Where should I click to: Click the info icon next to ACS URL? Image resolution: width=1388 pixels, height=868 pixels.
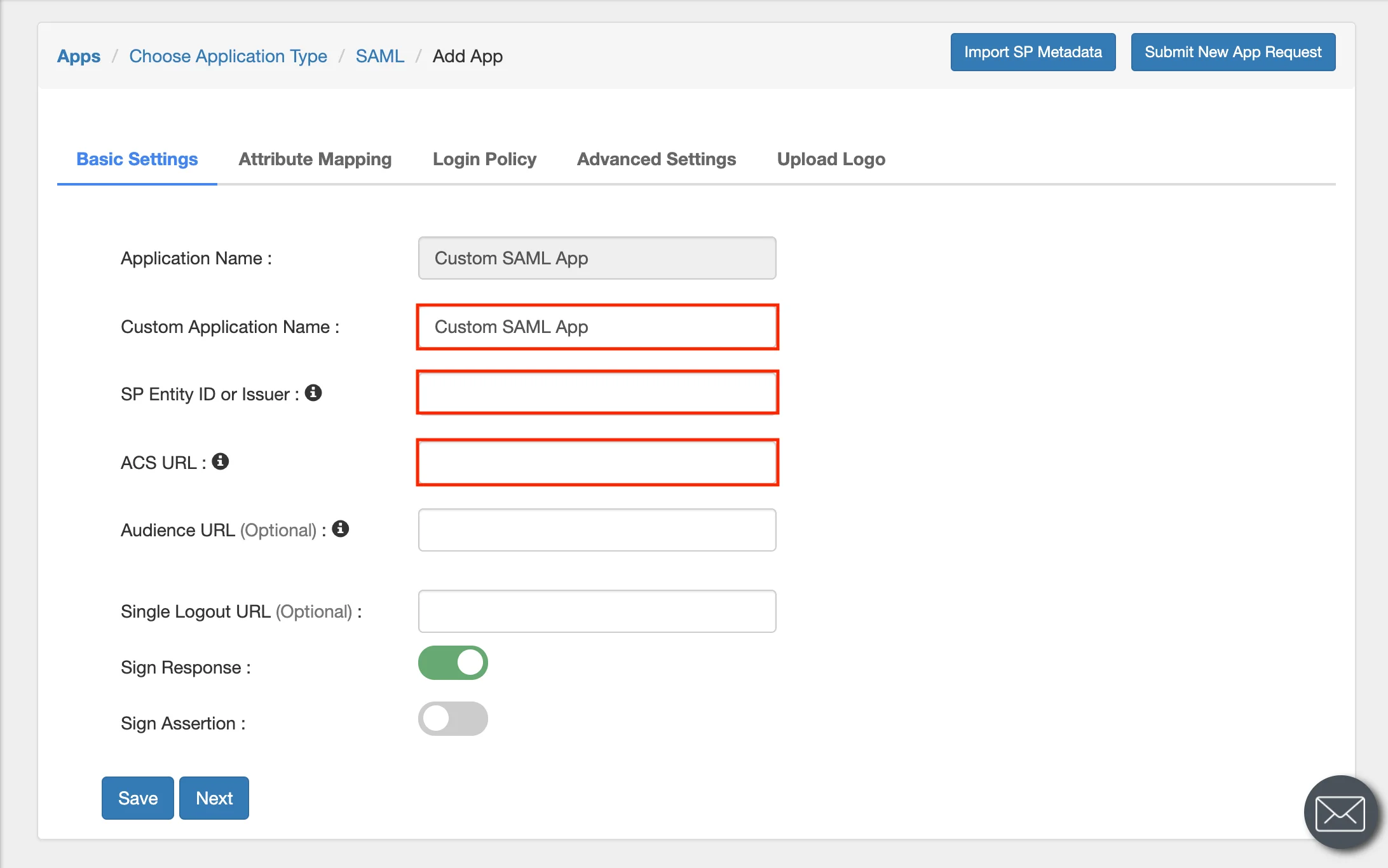click(x=221, y=461)
